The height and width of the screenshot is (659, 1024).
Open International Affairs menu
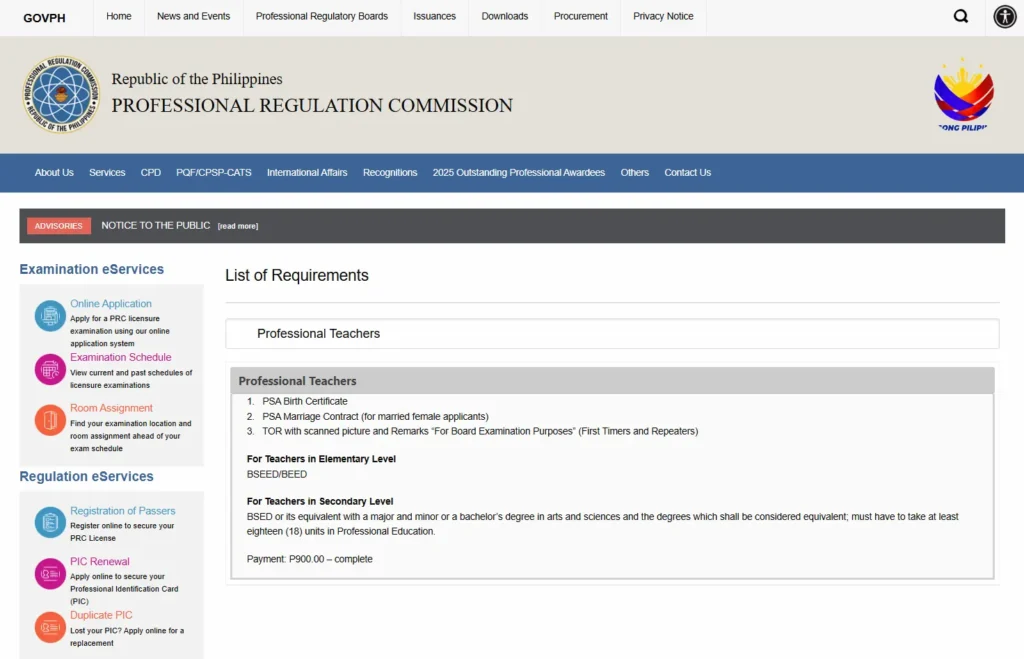pos(307,172)
